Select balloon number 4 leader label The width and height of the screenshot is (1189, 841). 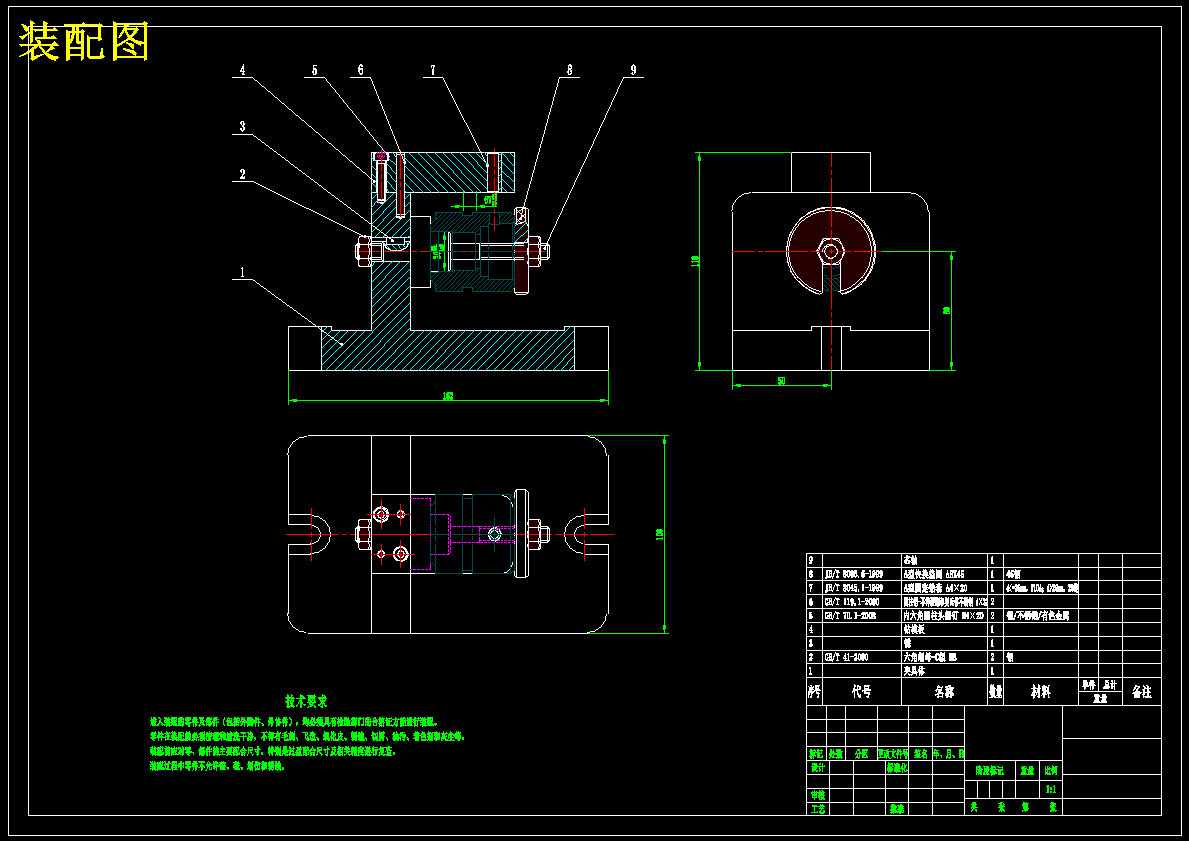coord(243,70)
